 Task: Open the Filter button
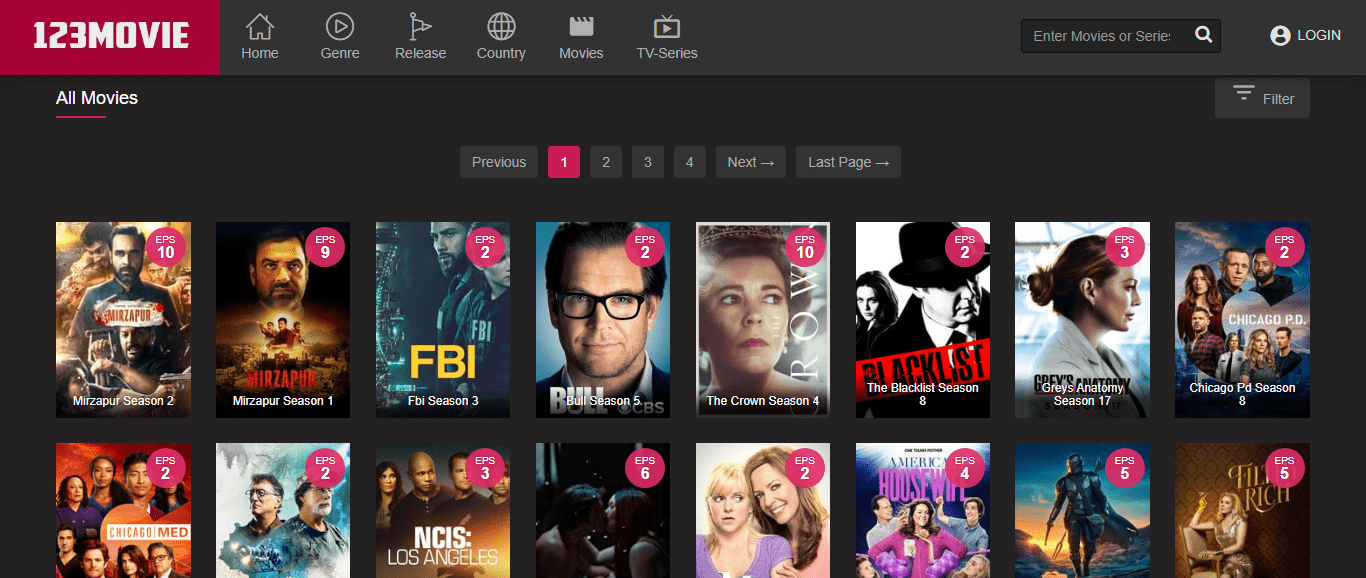tap(1262, 98)
